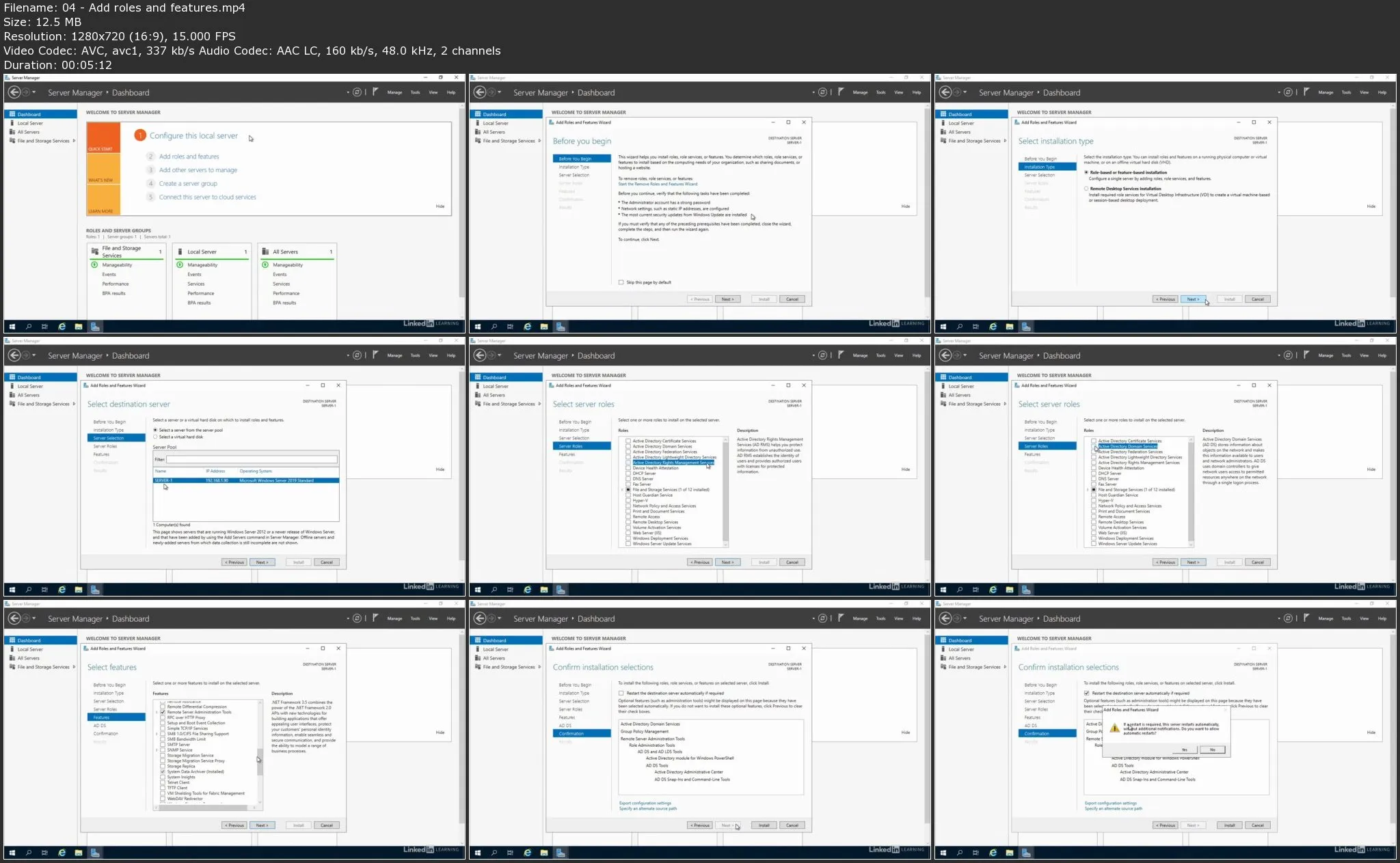The image size is (1400, 863).
Task: Open the Manage menu in the top-left thumbnail
Action: coord(394,92)
